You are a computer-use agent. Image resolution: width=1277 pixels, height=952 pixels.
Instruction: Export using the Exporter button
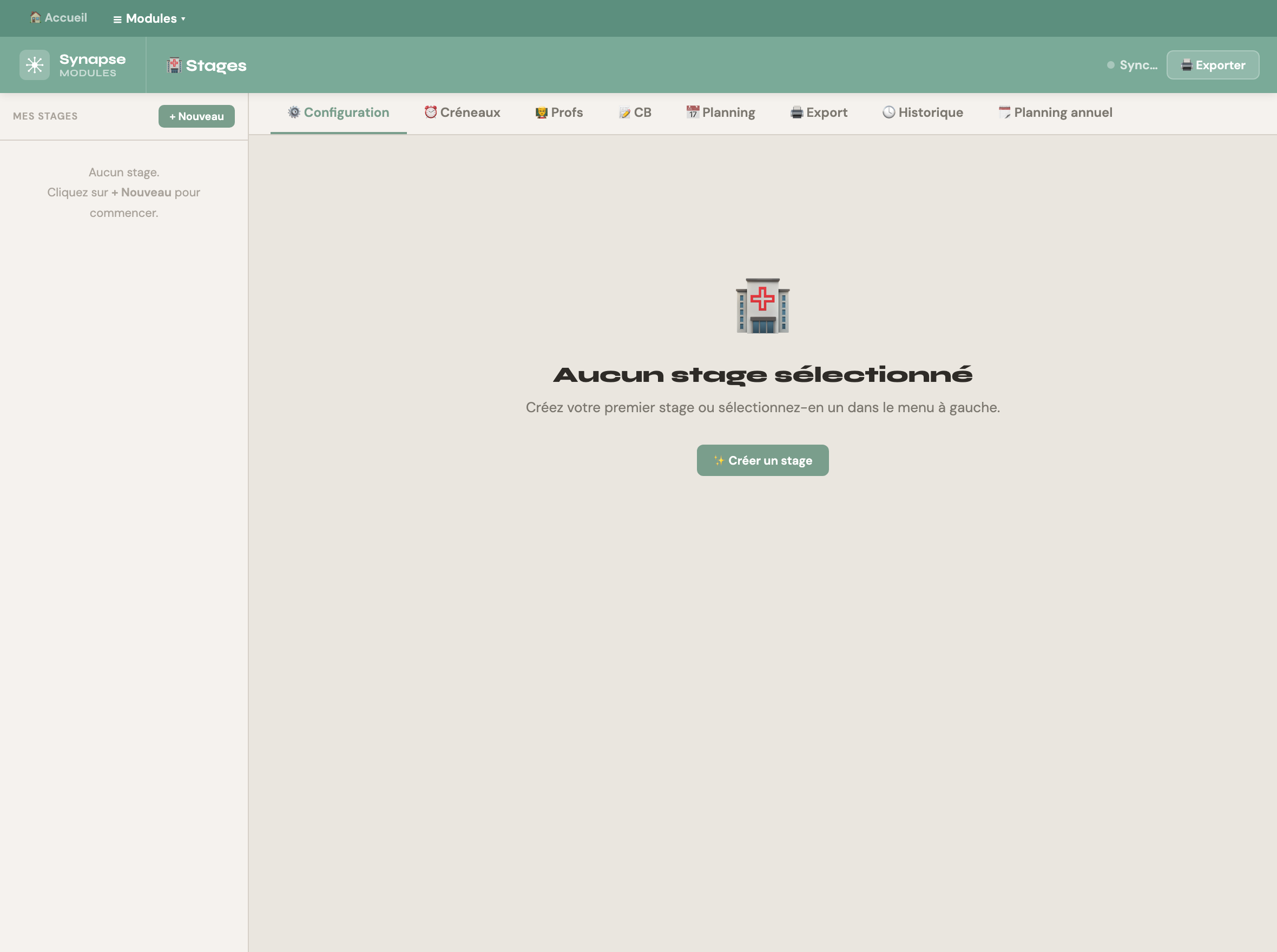[x=1213, y=65]
